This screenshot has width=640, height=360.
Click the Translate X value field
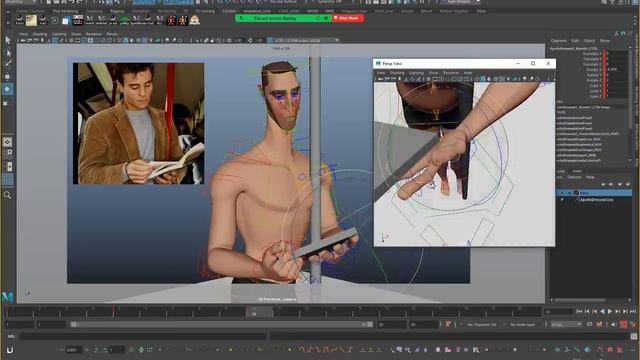616,53
